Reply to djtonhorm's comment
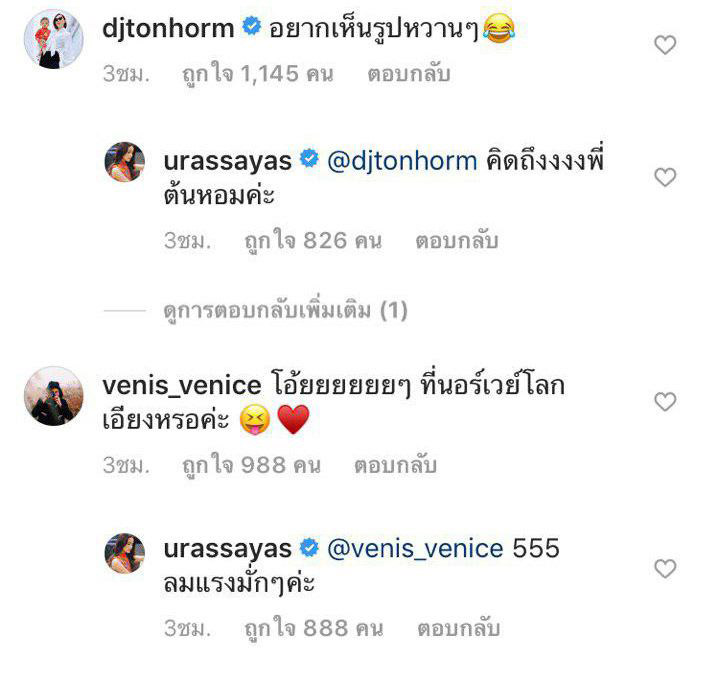 (409, 74)
